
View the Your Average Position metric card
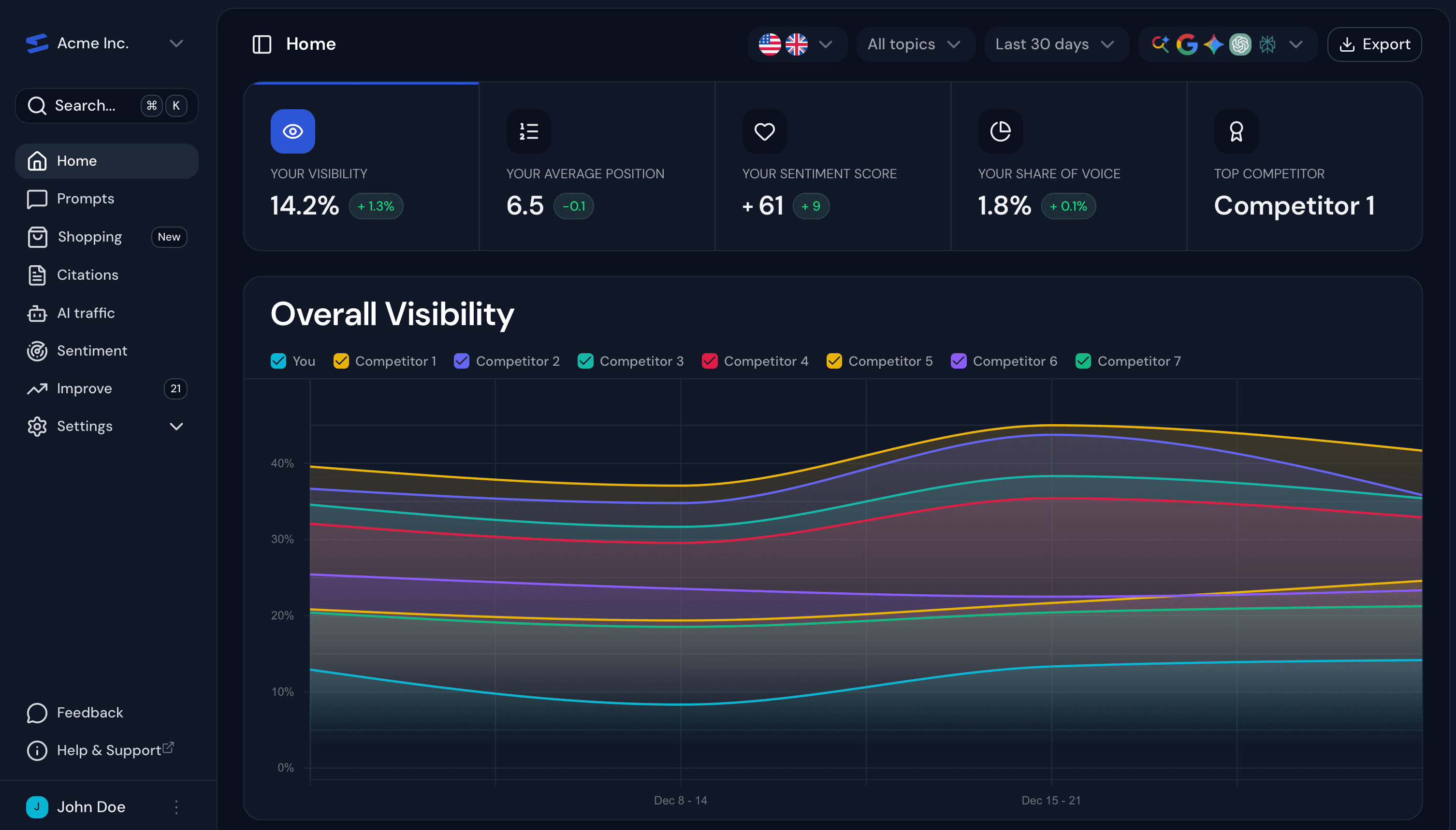596,165
